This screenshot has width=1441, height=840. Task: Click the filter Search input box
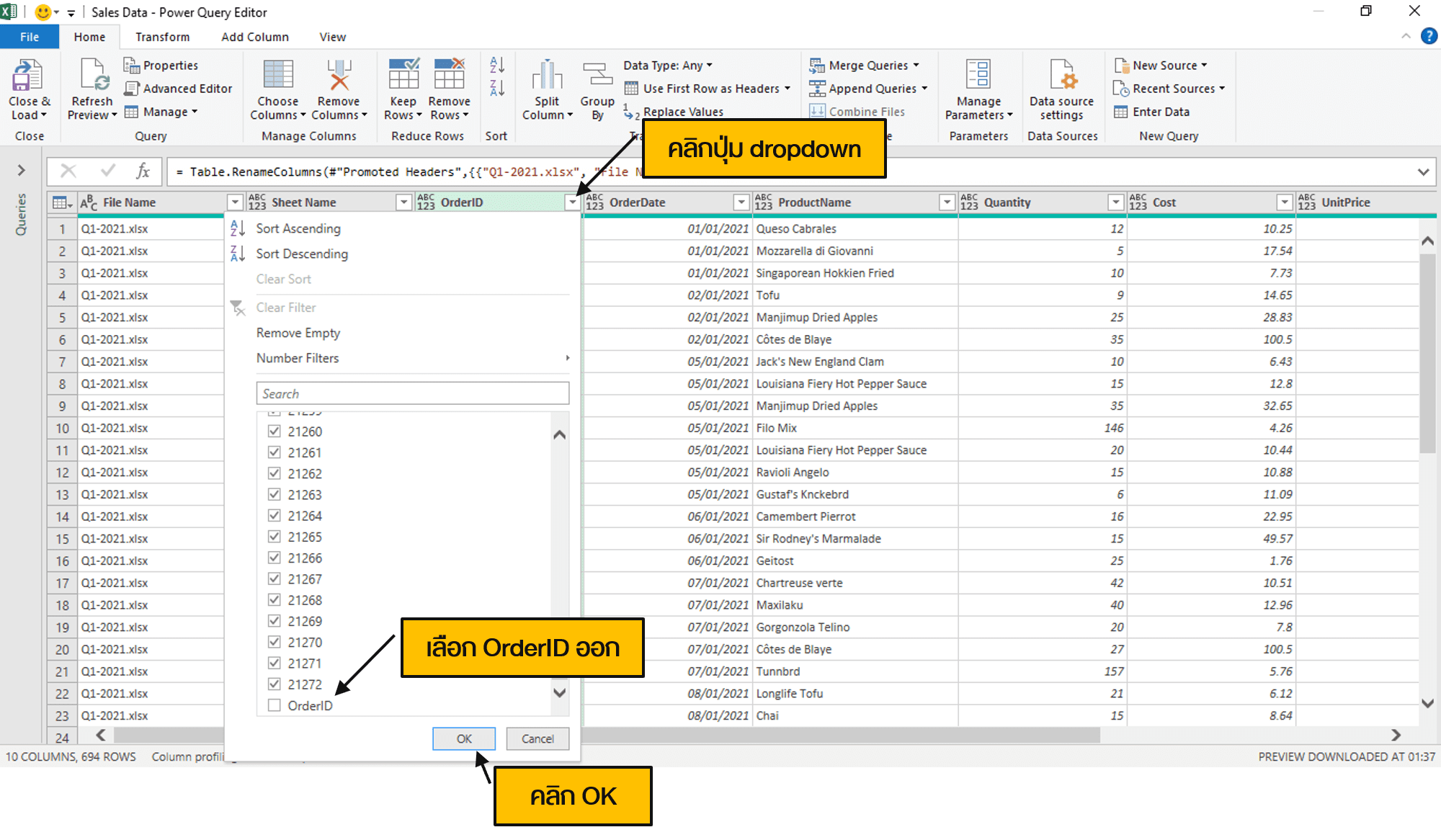tap(412, 393)
